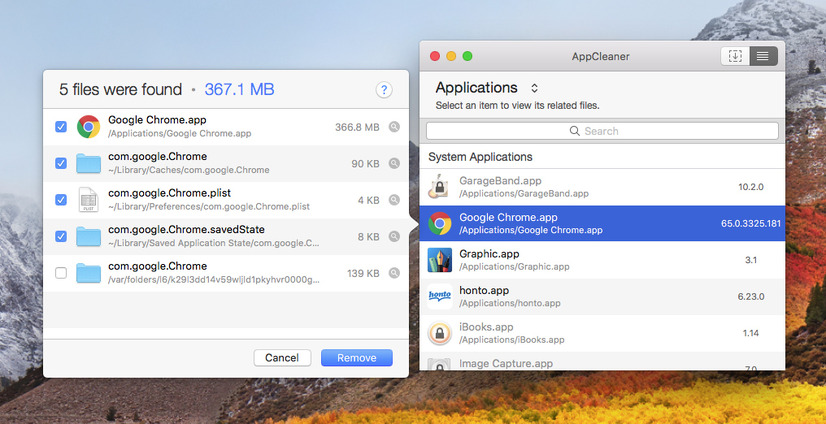The height and width of the screenshot is (424, 826).
Task: Reveal the 90 KB Caches folder via magnifier
Action: point(394,164)
